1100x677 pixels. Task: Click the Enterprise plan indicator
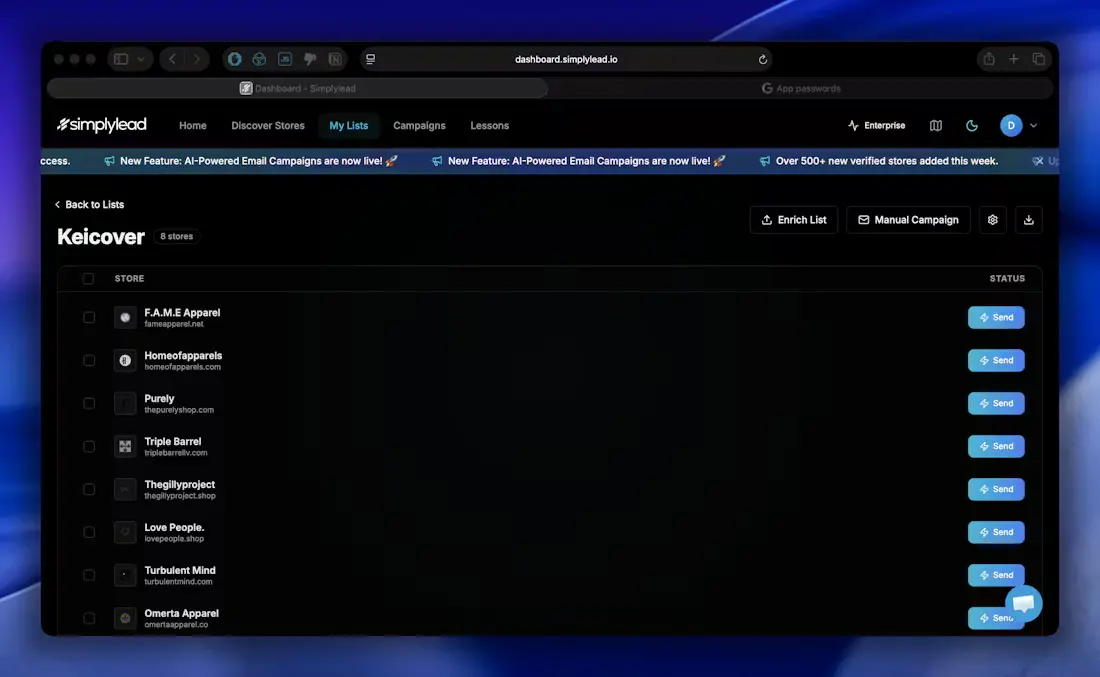click(876, 126)
